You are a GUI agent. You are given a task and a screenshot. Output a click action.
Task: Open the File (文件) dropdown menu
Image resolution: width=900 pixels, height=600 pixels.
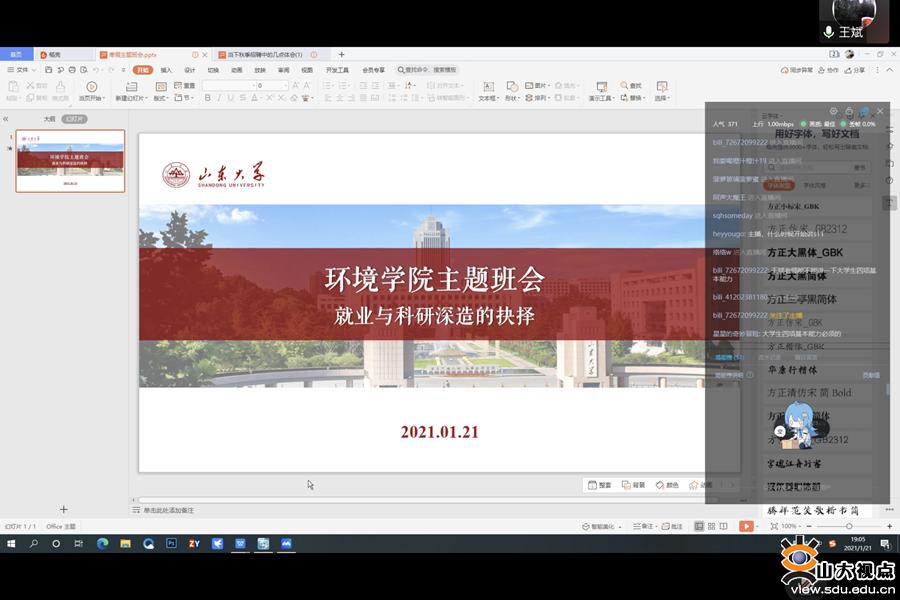(19, 70)
